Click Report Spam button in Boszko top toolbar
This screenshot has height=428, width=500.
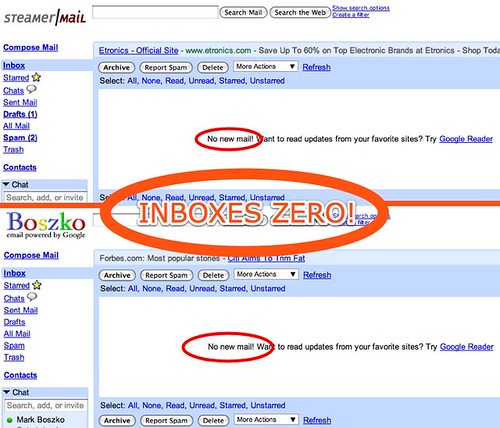166,275
